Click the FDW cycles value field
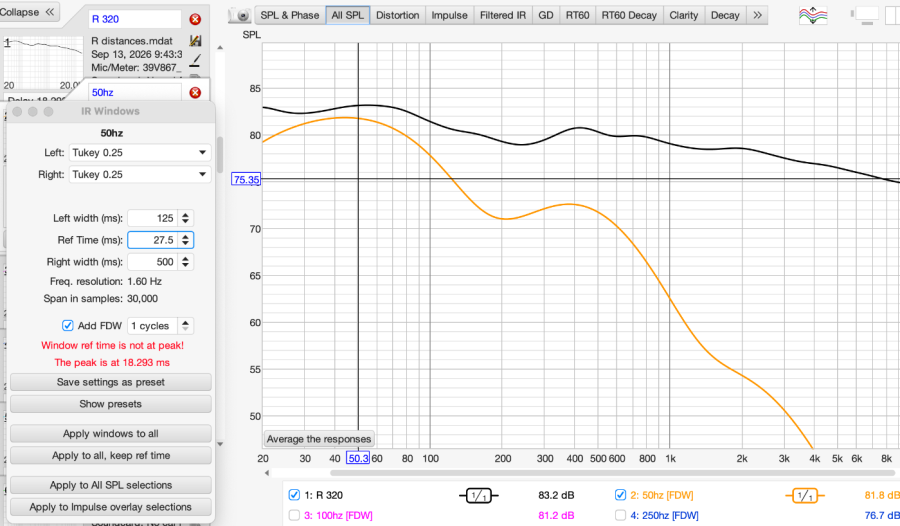The height and width of the screenshot is (526, 900). [x=153, y=326]
